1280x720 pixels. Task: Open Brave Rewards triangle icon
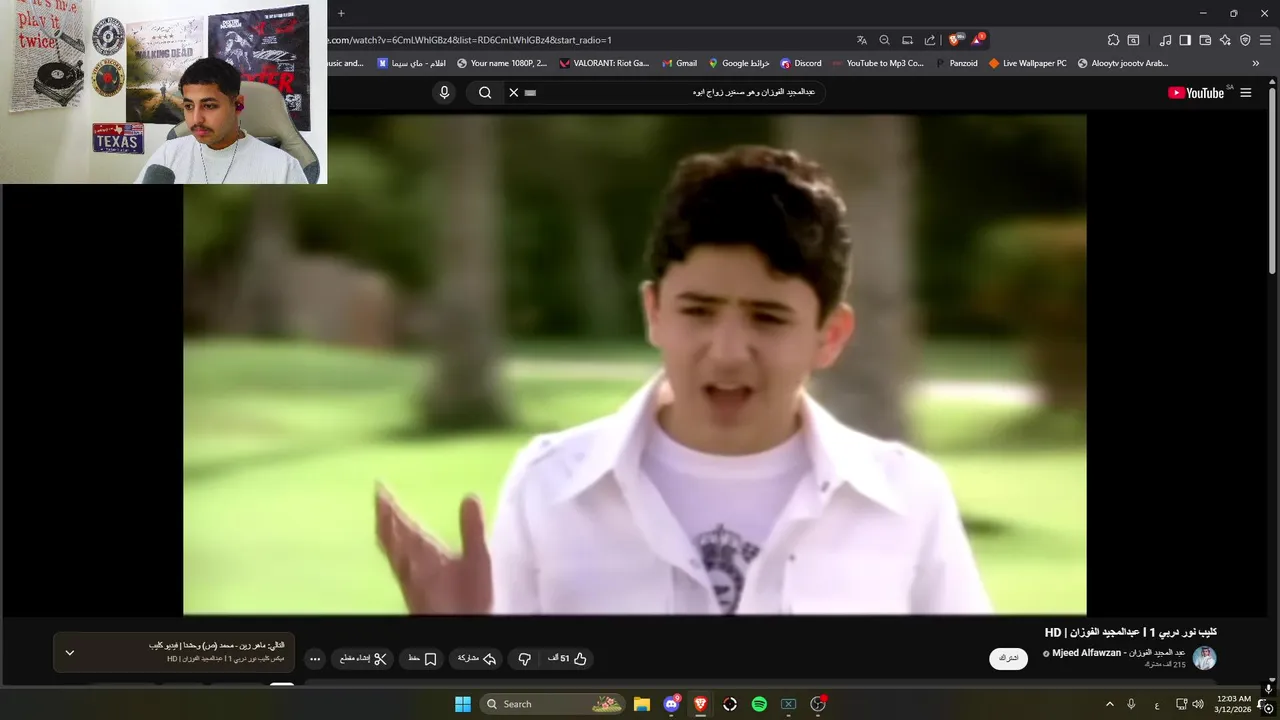[978, 40]
